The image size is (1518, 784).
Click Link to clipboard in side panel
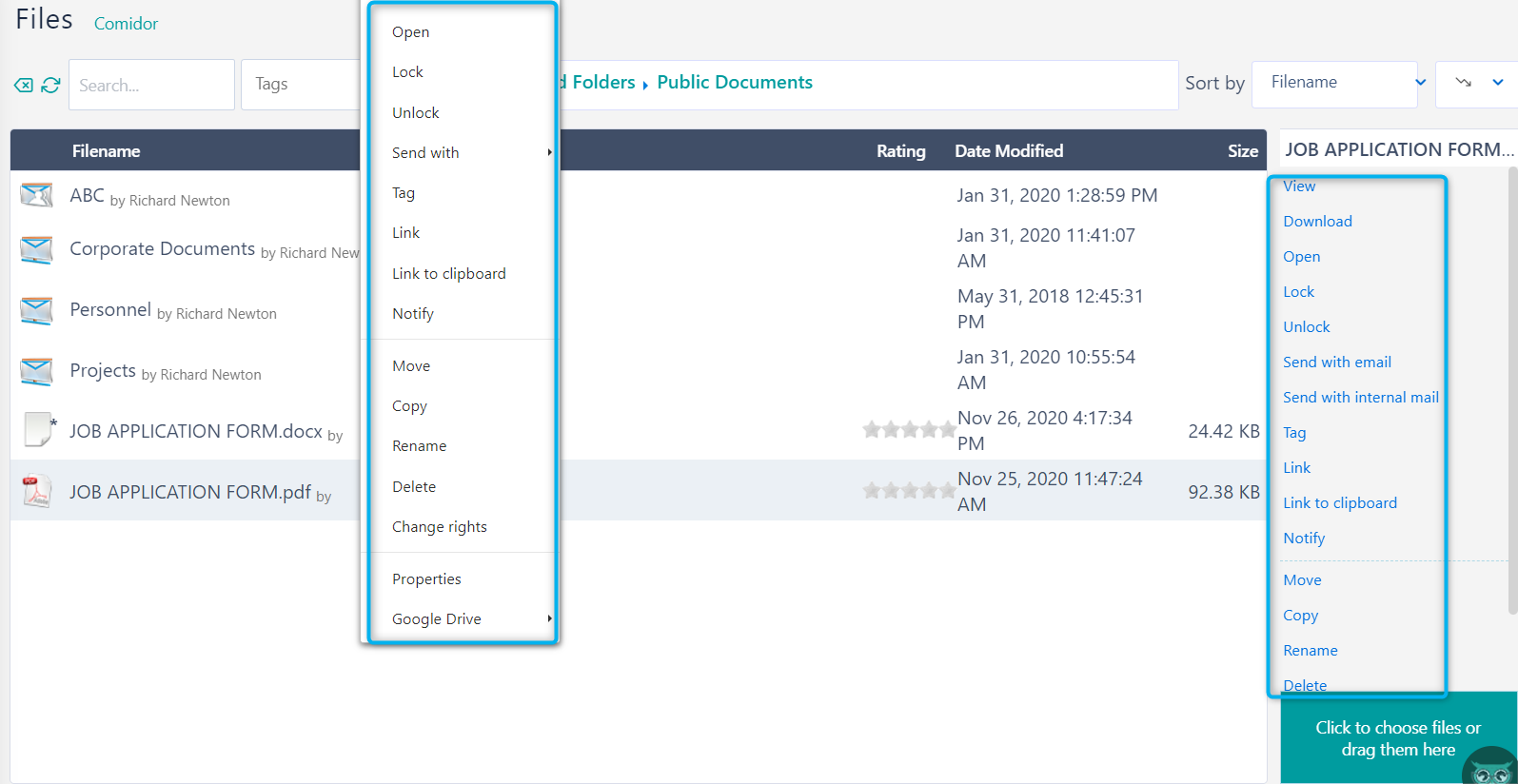click(x=1339, y=502)
